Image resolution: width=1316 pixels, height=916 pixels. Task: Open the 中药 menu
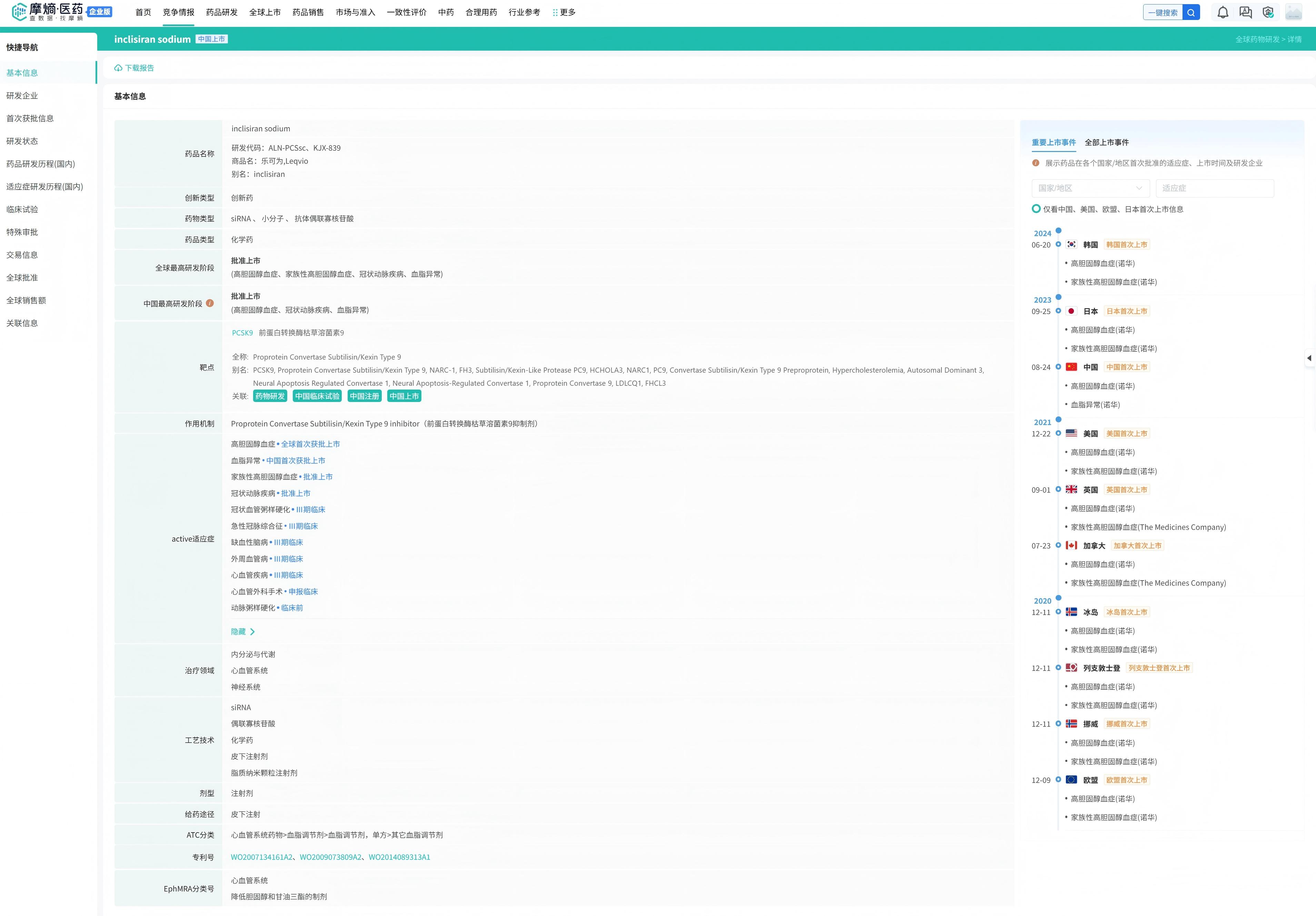click(x=446, y=13)
